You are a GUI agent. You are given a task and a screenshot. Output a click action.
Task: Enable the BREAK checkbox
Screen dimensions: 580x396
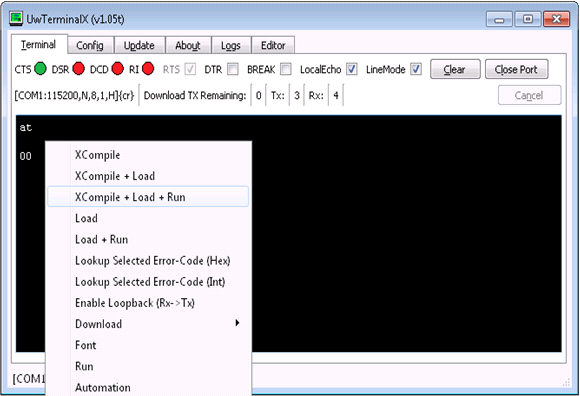click(286, 69)
